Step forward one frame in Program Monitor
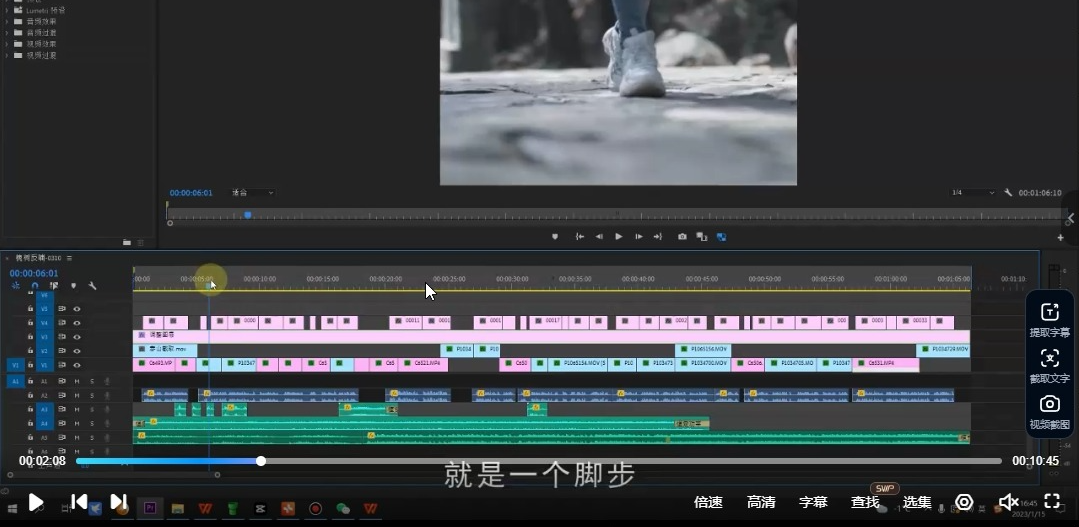Screen dimensions: 1079x527 pos(639,237)
